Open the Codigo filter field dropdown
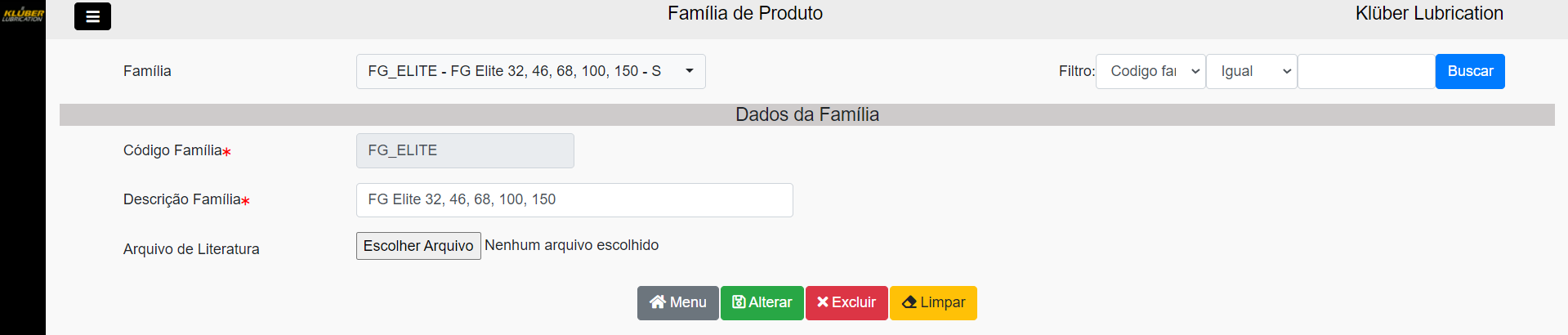The height and width of the screenshot is (335, 1568). click(x=1150, y=72)
